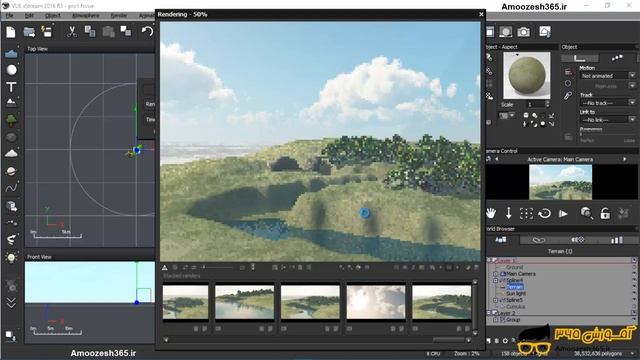640x360 pixels.
Task: Adjust the slider below the render preview
Action: click(x=218, y=268)
